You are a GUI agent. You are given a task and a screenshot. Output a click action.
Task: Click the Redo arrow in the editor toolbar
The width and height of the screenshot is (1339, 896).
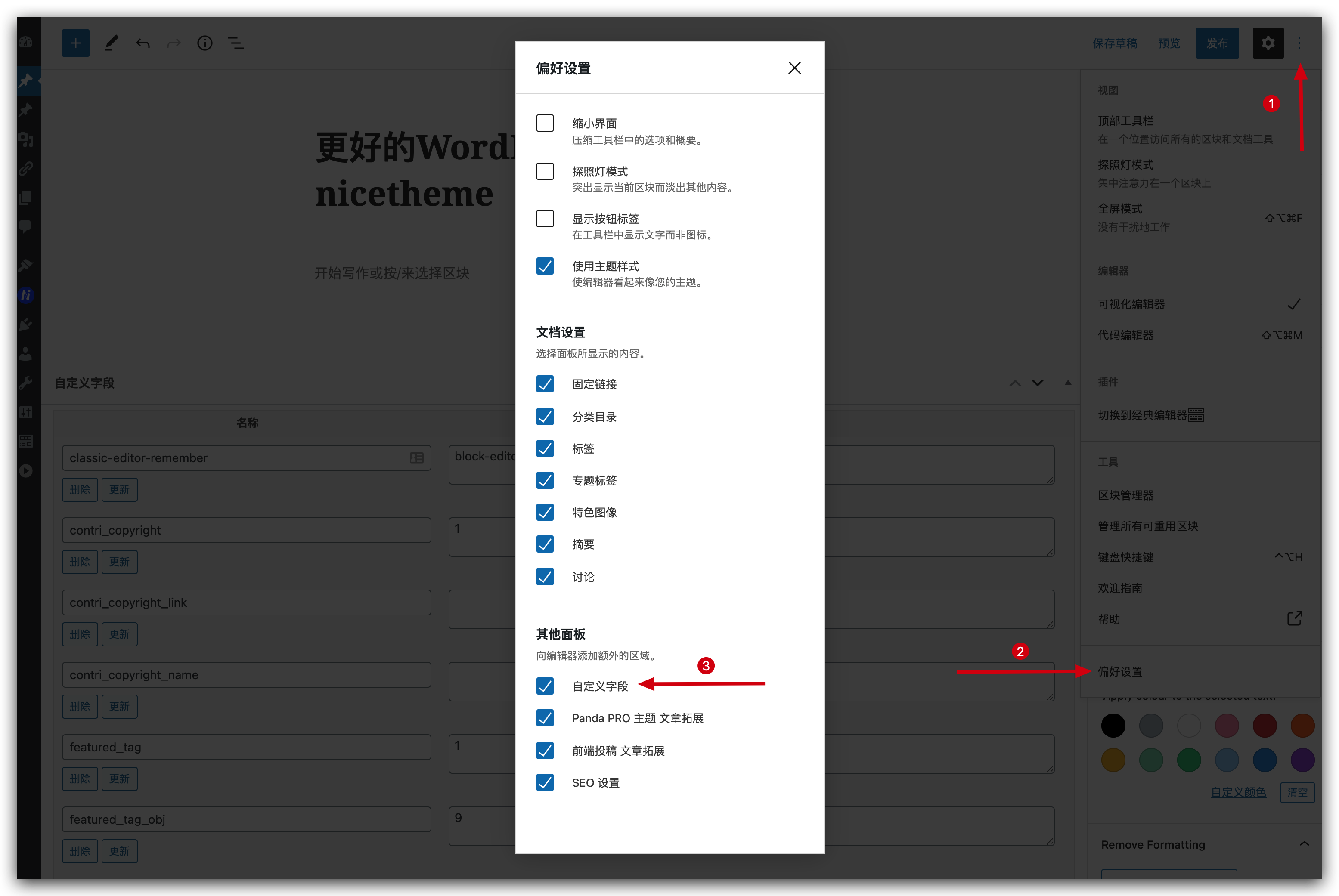[x=174, y=43]
